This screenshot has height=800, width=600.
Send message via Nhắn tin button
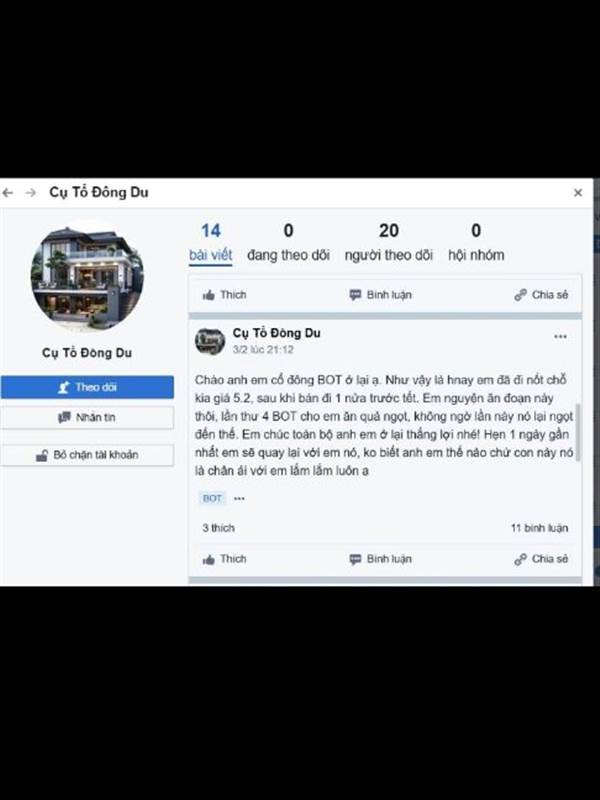tap(87, 417)
